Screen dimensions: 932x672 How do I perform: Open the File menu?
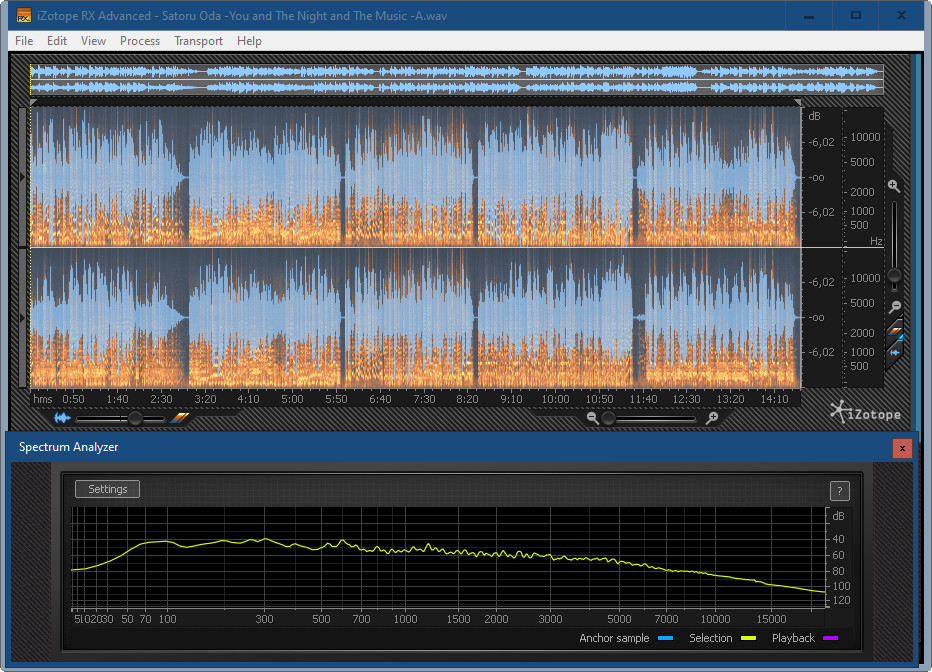click(x=24, y=41)
